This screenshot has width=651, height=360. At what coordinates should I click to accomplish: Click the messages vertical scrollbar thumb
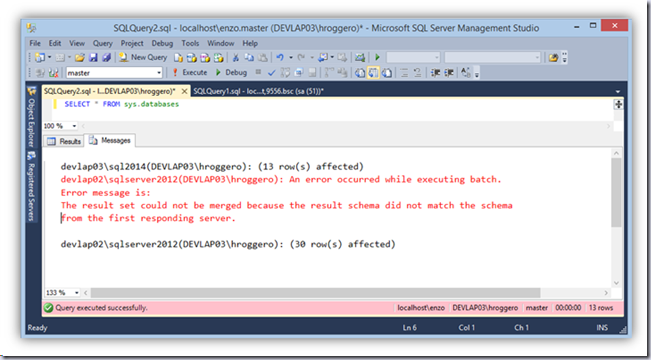[617, 192]
